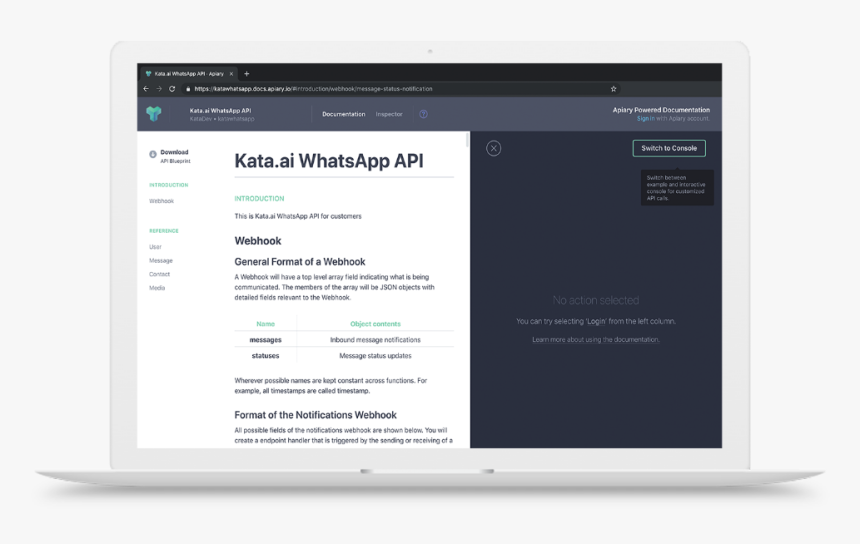
Task: Switch to the Documentation tab
Action: click(343, 114)
